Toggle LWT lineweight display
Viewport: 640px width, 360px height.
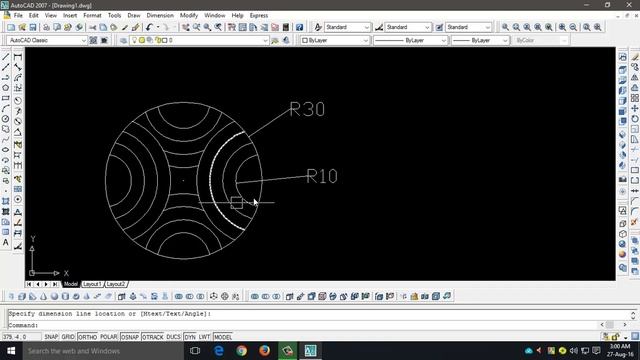pyautogui.click(x=204, y=337)
